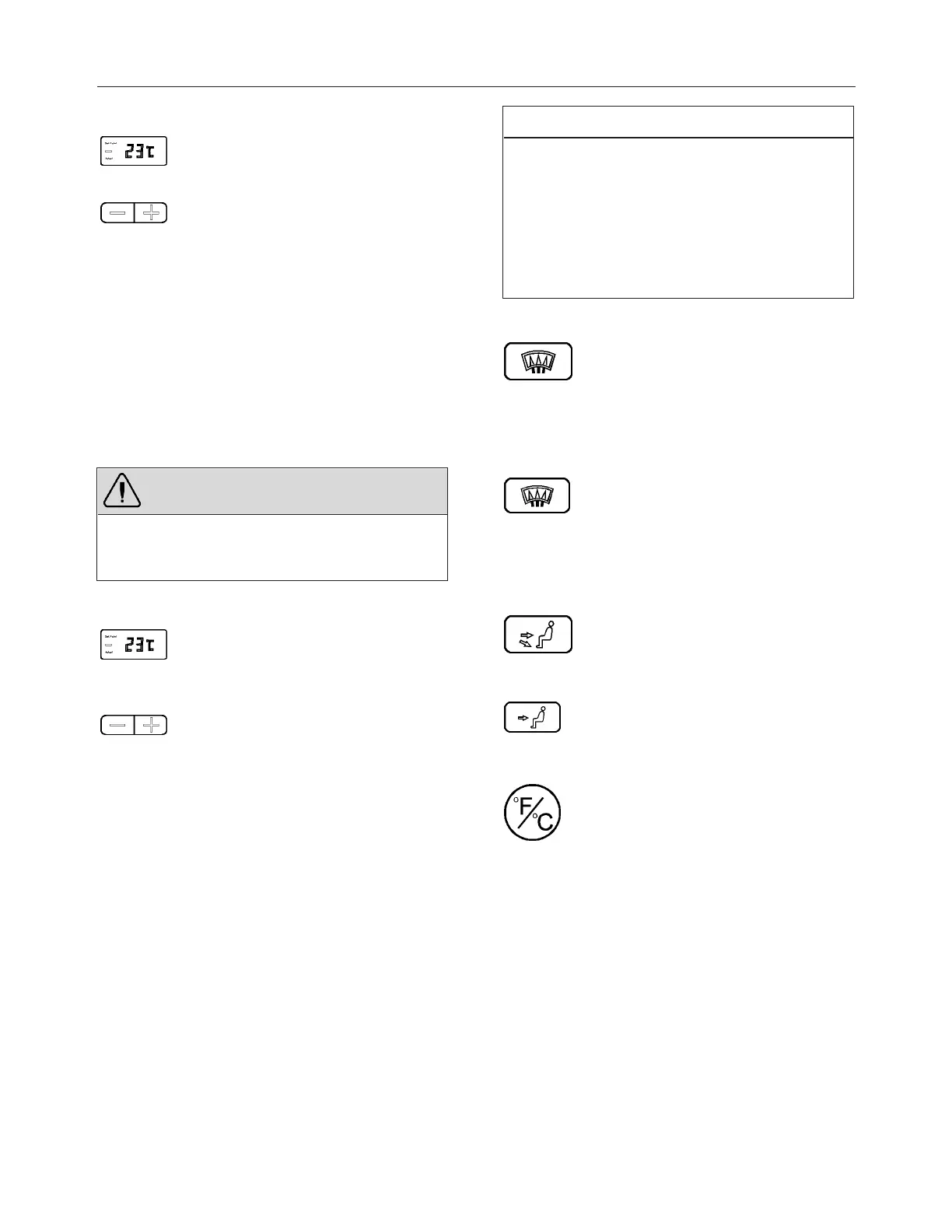Choose the seat airflow icon with single arrow

tap(533, 717)
